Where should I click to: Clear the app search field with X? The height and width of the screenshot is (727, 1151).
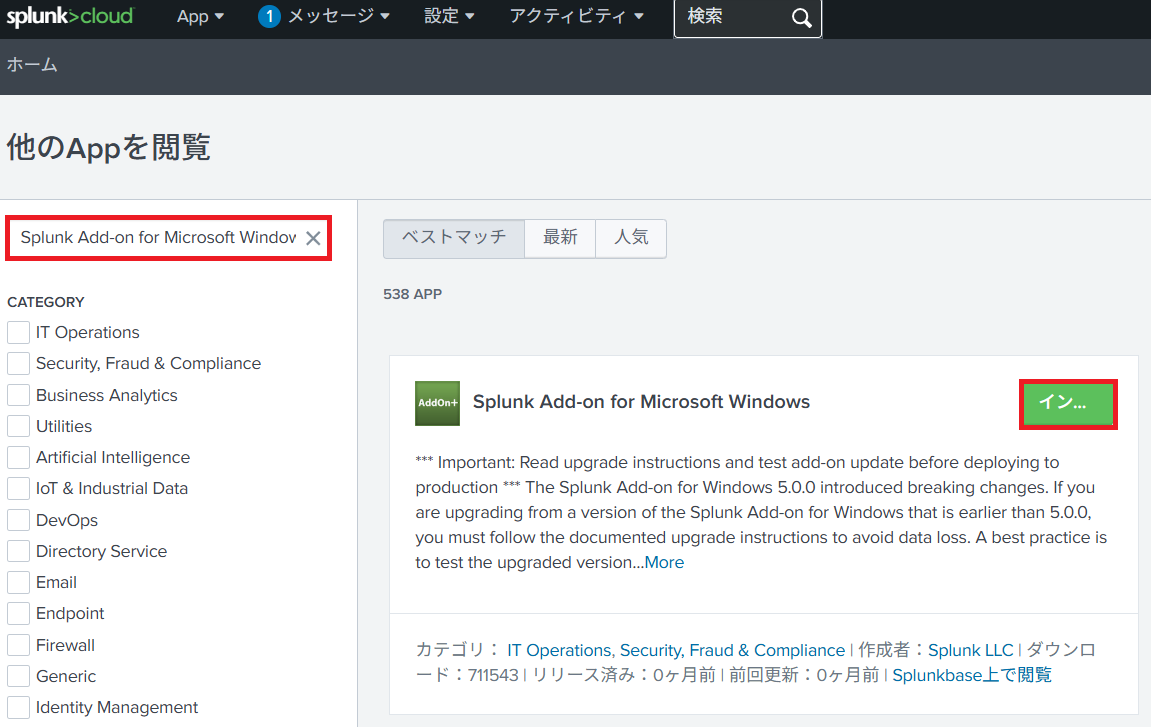pos(313,238)
